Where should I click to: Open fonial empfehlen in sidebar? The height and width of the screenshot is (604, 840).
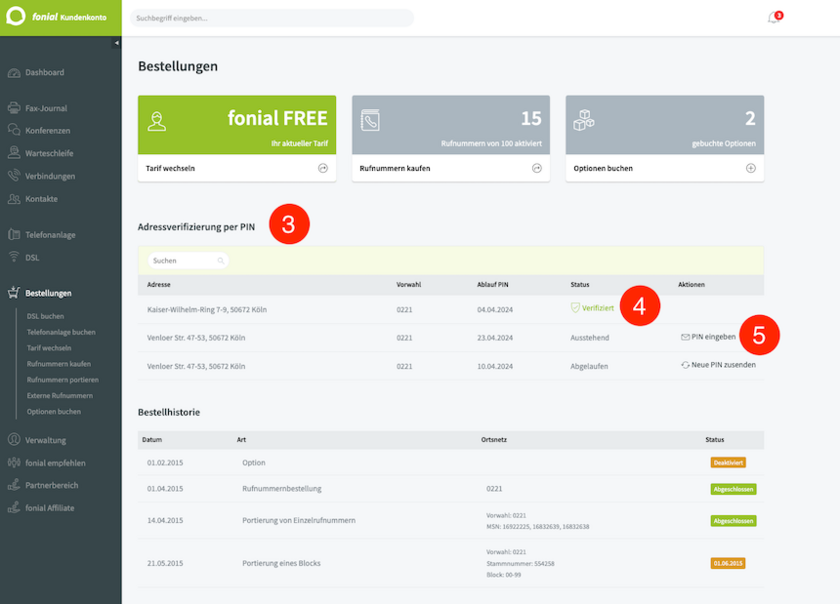(55, 463)
